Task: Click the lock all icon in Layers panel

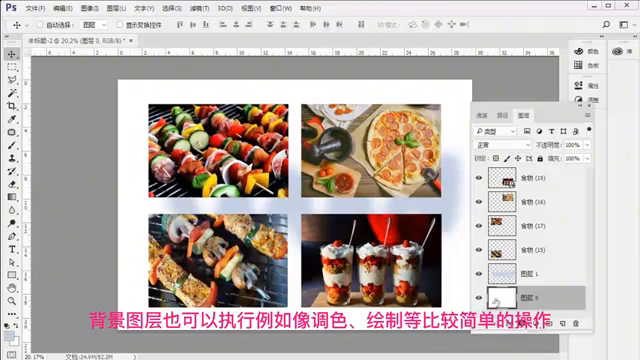Action: click(x=540, y=159)
